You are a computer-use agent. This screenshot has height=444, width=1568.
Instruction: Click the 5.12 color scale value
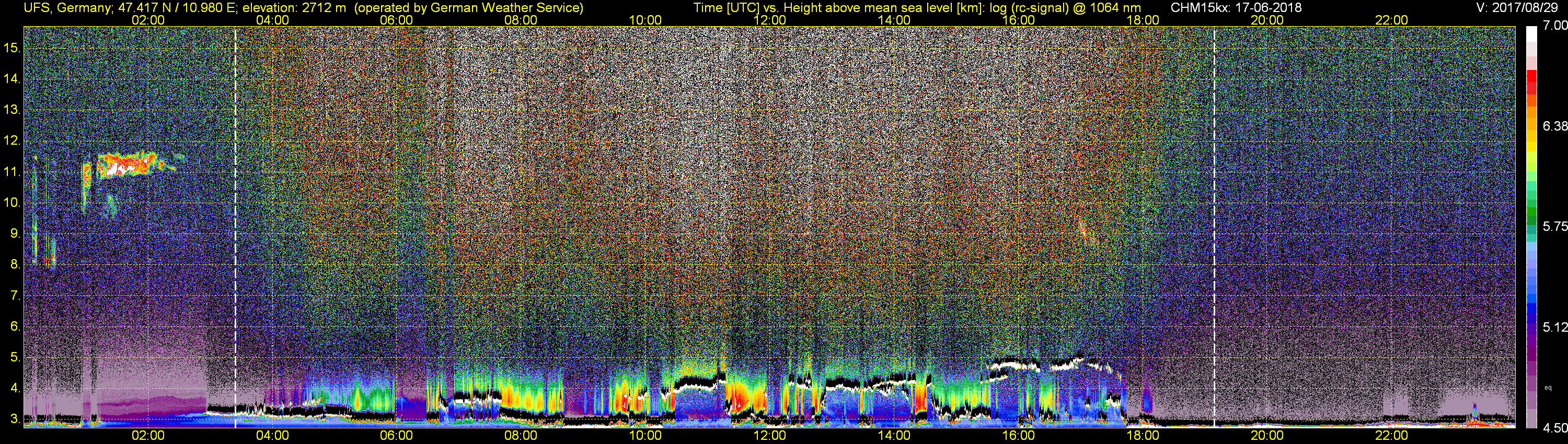[x=1555, y=327]
